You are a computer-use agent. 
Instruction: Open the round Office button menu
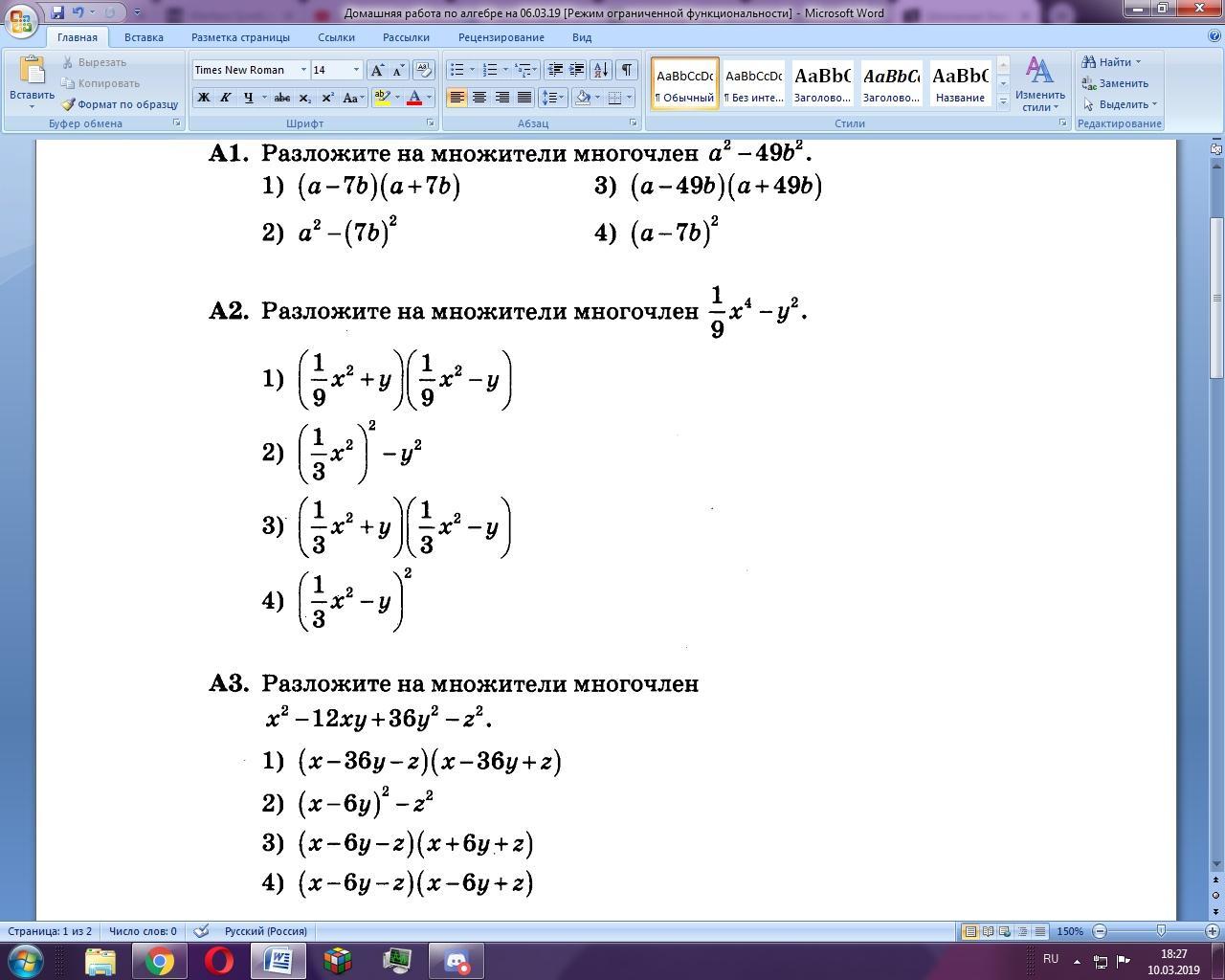pos(21,20)
